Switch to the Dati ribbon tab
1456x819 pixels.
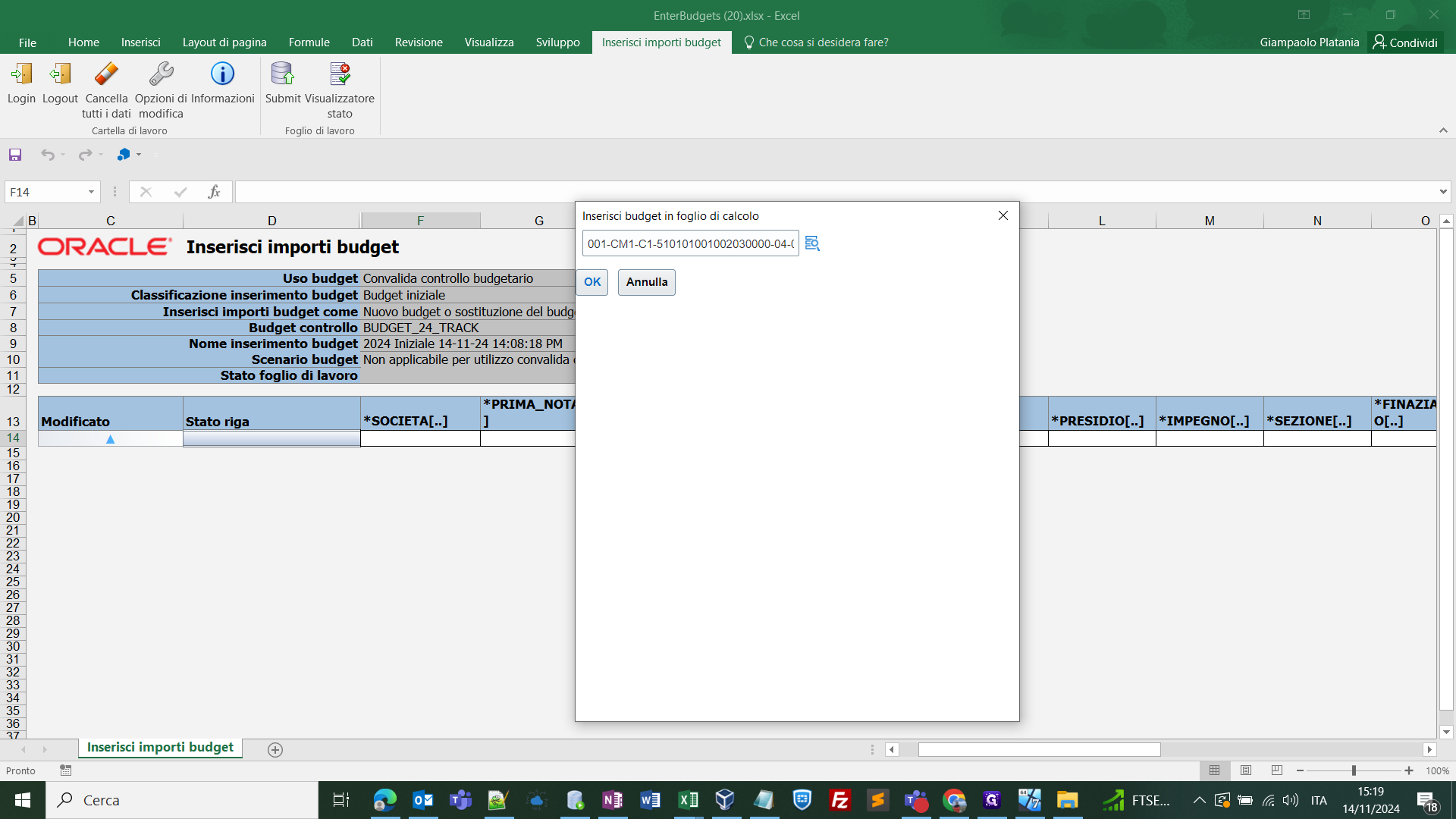362,42
